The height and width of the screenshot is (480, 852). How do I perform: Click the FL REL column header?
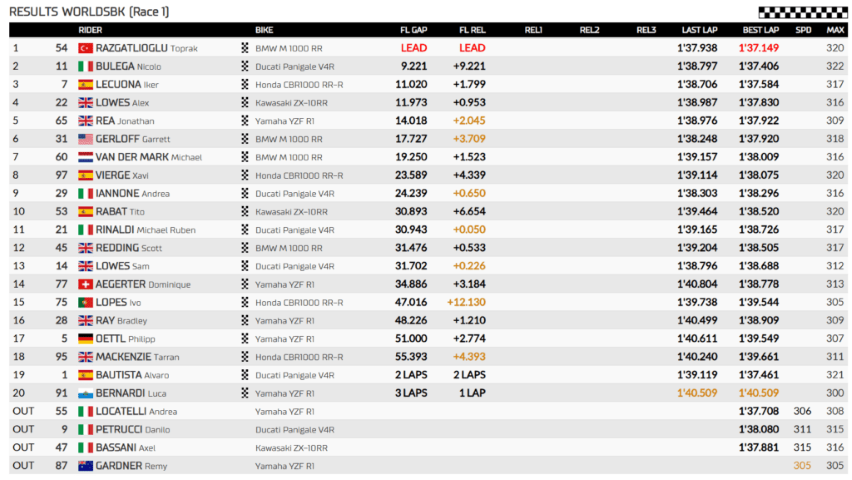(472, 30)
